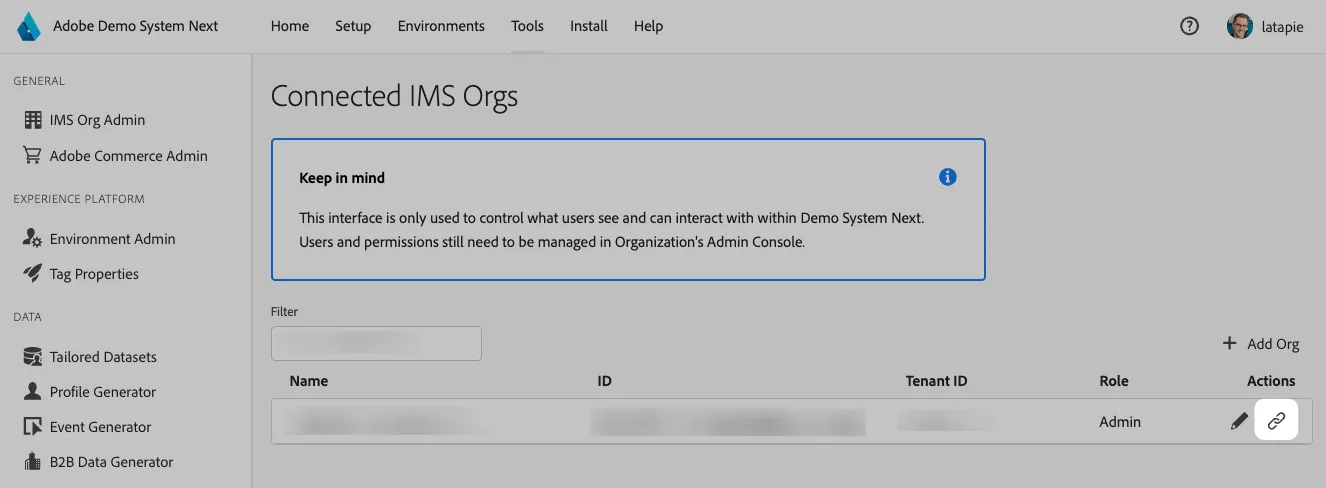This screenshot has width=1326, height=488.
Task: Click the DATA section label
Action: click(x=27, y=317)
